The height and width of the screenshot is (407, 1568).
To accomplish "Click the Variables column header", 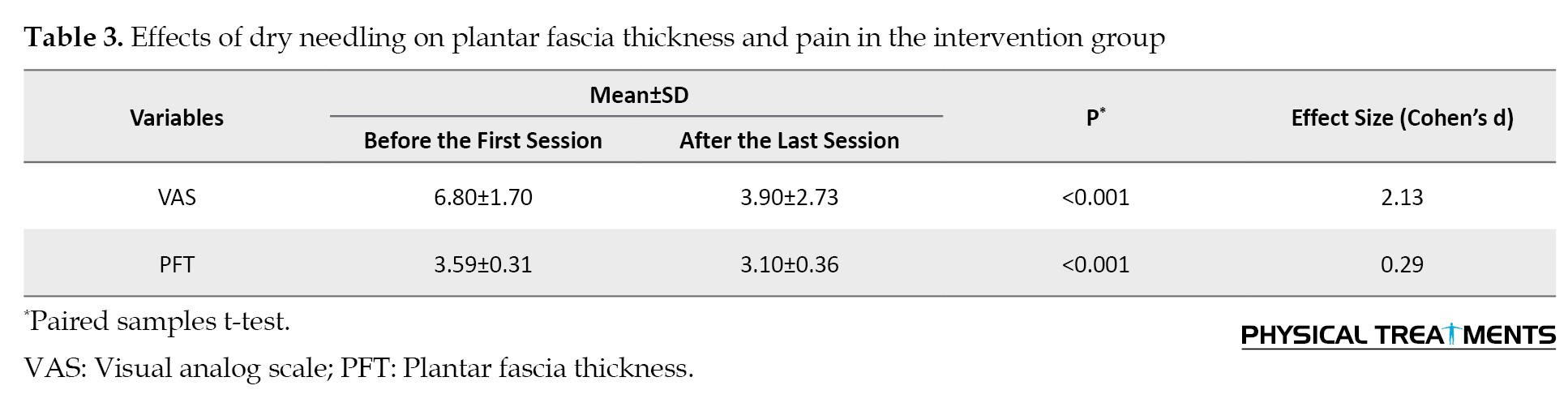I will point(177,118).
